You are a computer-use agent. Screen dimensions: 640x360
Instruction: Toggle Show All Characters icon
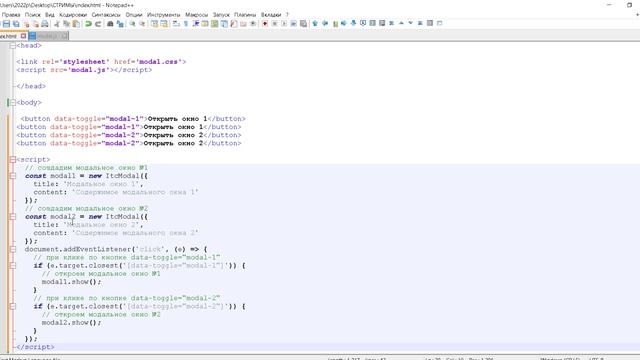tap(186, 24)
